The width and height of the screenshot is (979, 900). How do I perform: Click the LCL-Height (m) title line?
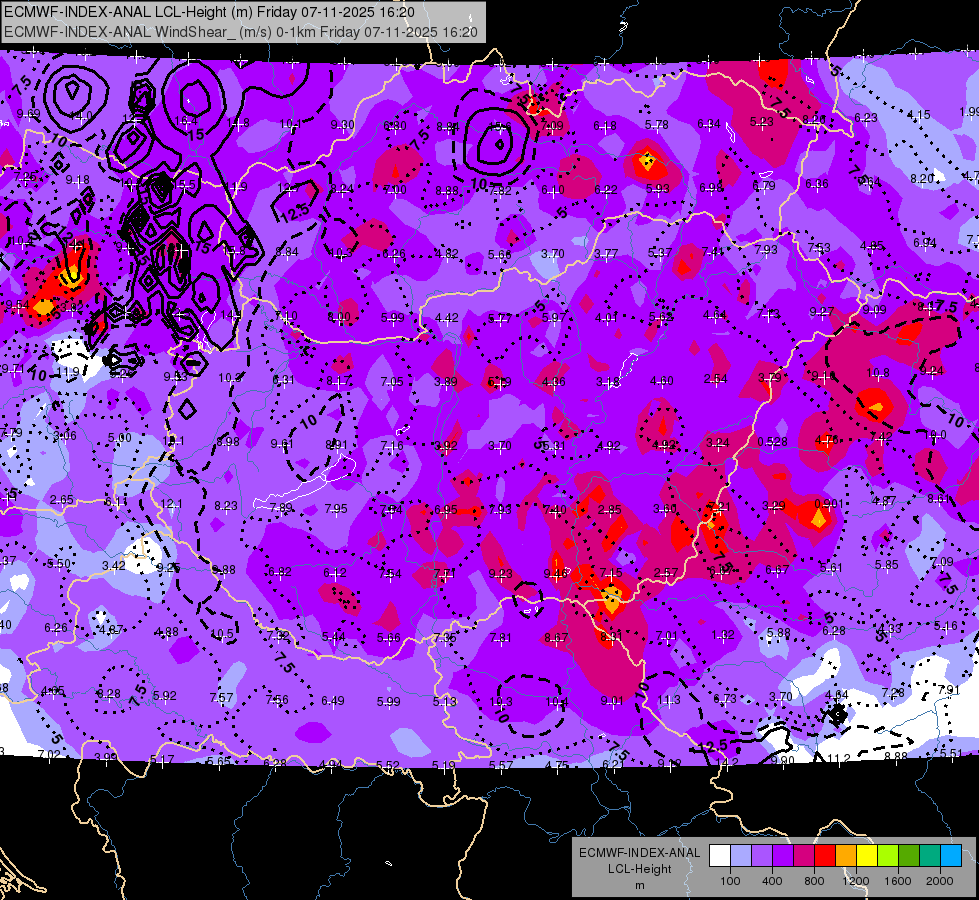click(x=209, y=12)
